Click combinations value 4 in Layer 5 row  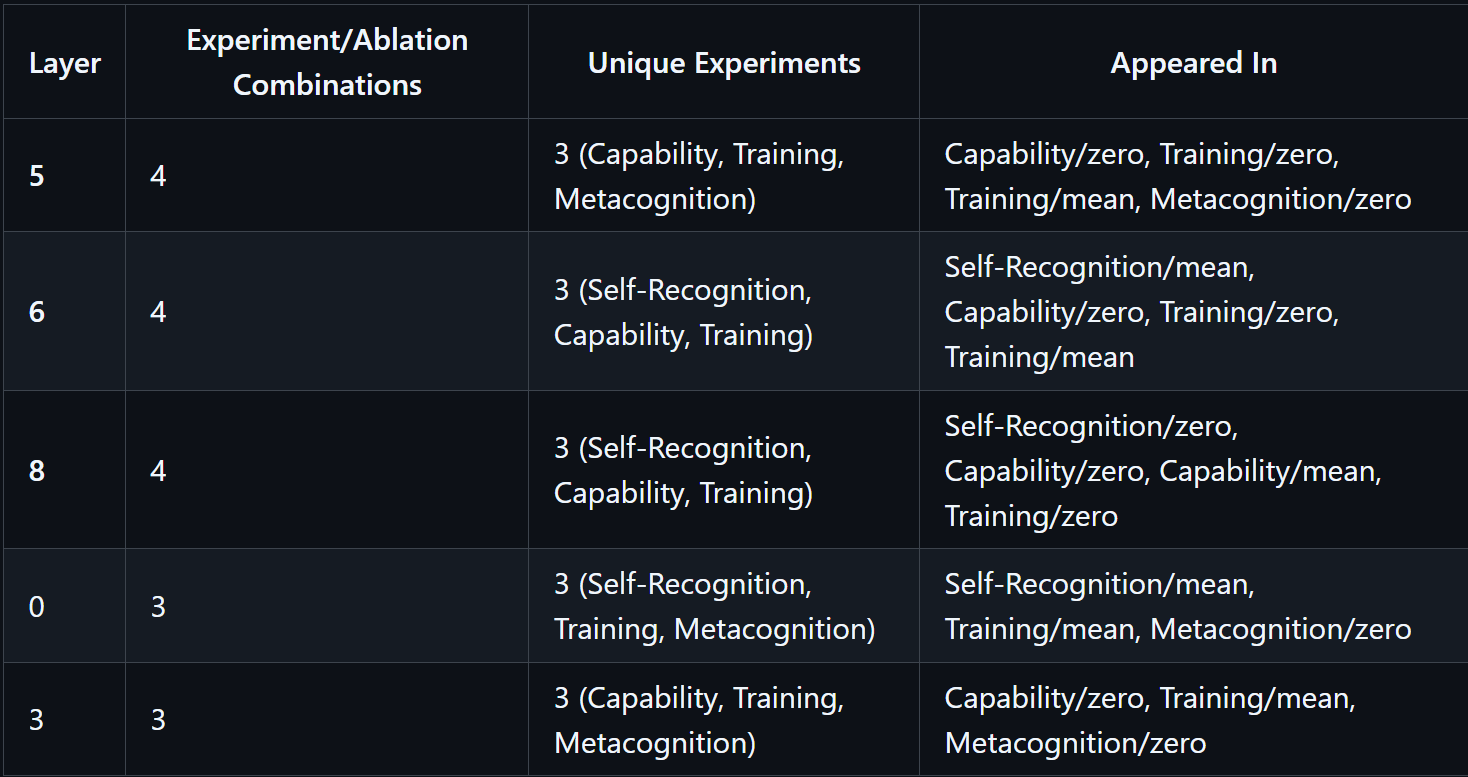[x=158, y=176]
